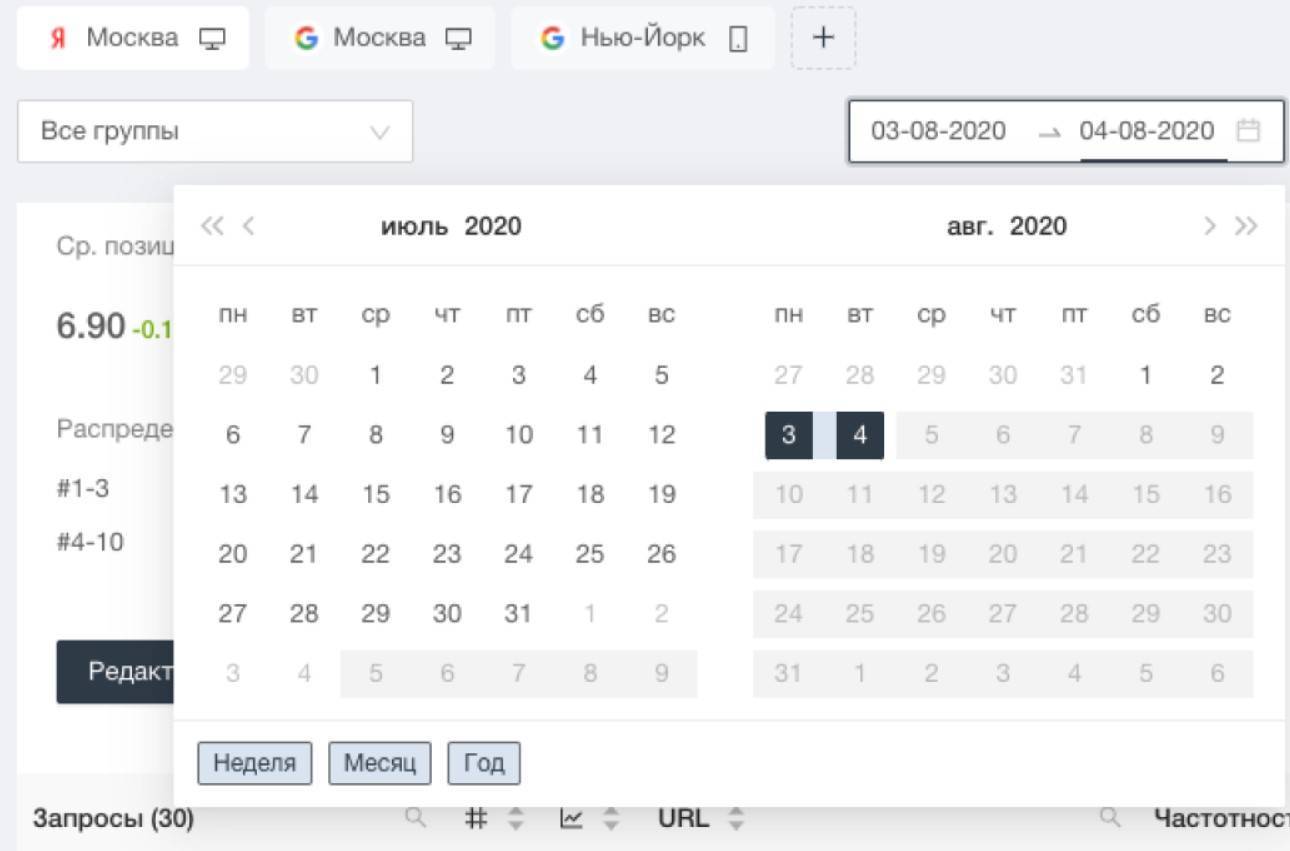Jump to next year with double-right arrow

coord(1246,226)
